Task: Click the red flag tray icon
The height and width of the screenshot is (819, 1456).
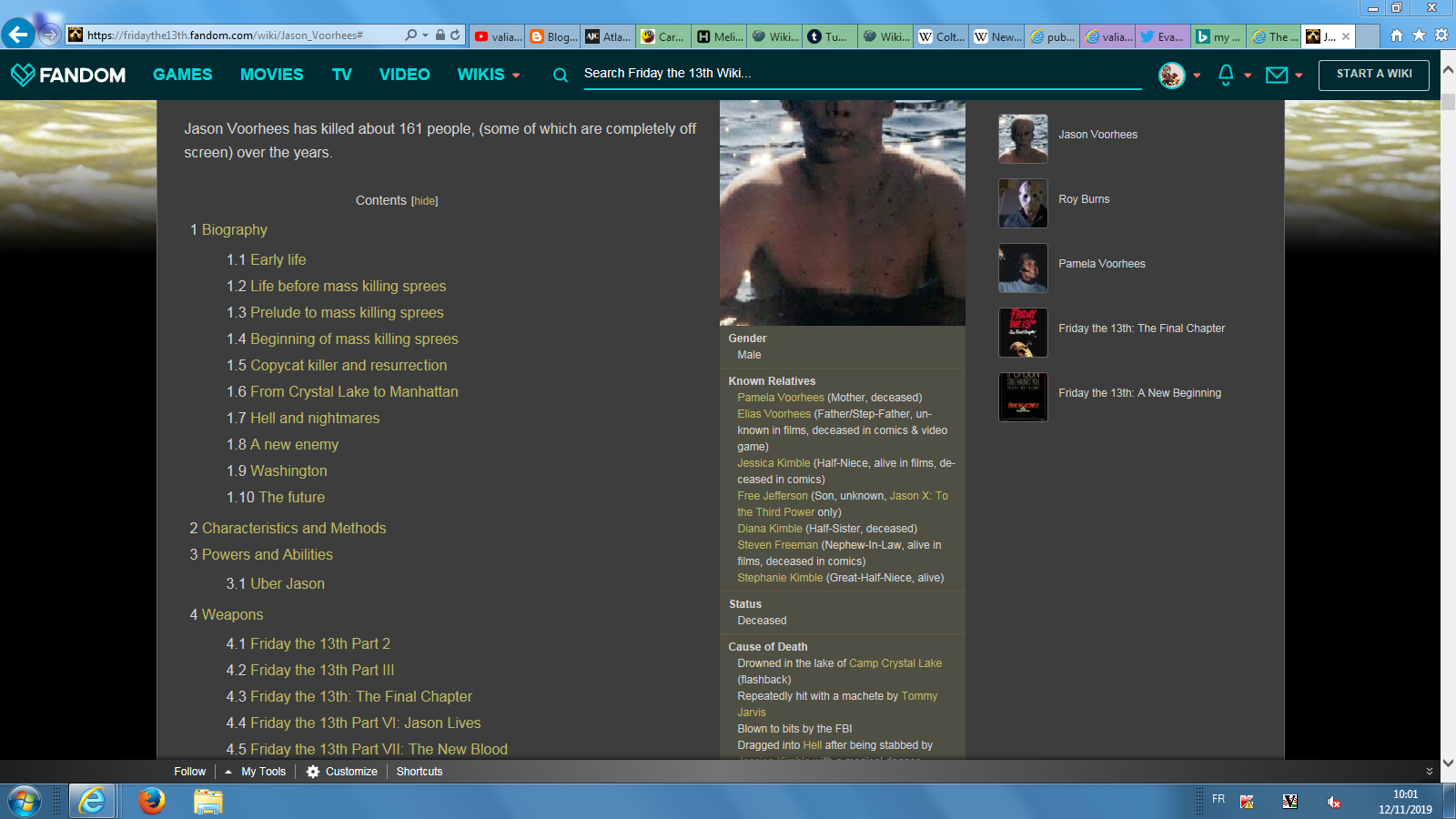Action: (x=1247, y=802)
